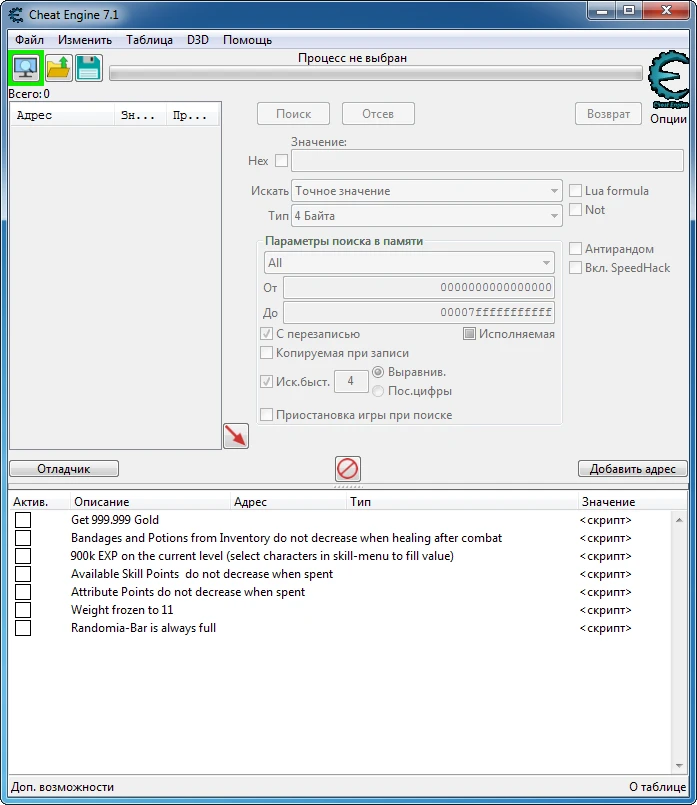Open the Файл menu
Viewport: 697px width, 805px height.
pos(29,40)
